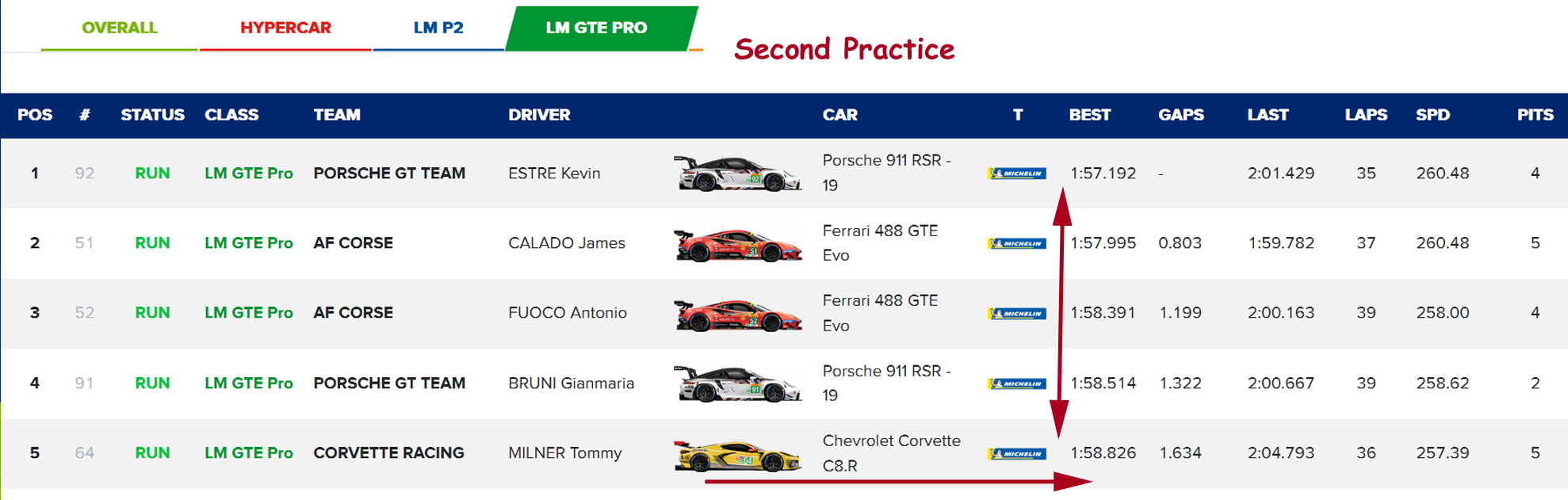Sort by the BEST column header
The width and height of the screenshot is (1568, 500).
click(x=1089, y=115)
